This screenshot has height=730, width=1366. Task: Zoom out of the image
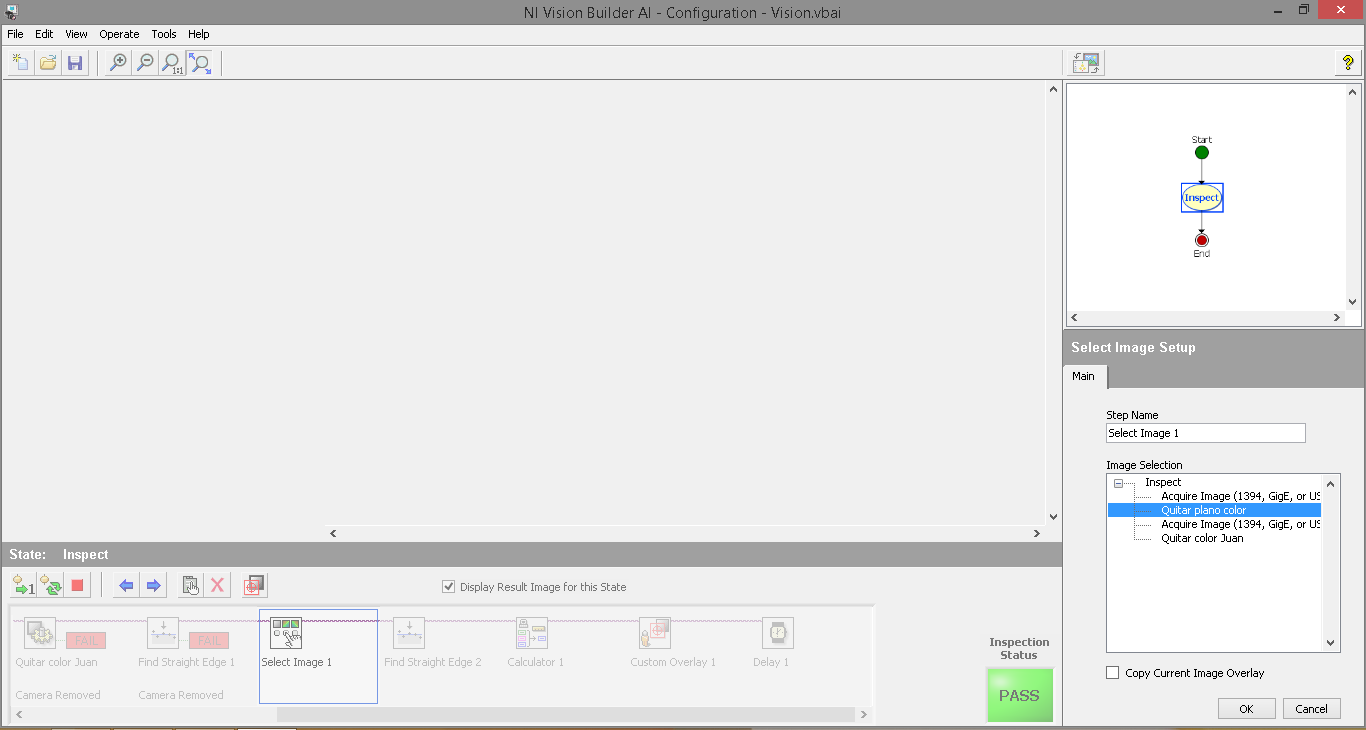tap(145, 63)
